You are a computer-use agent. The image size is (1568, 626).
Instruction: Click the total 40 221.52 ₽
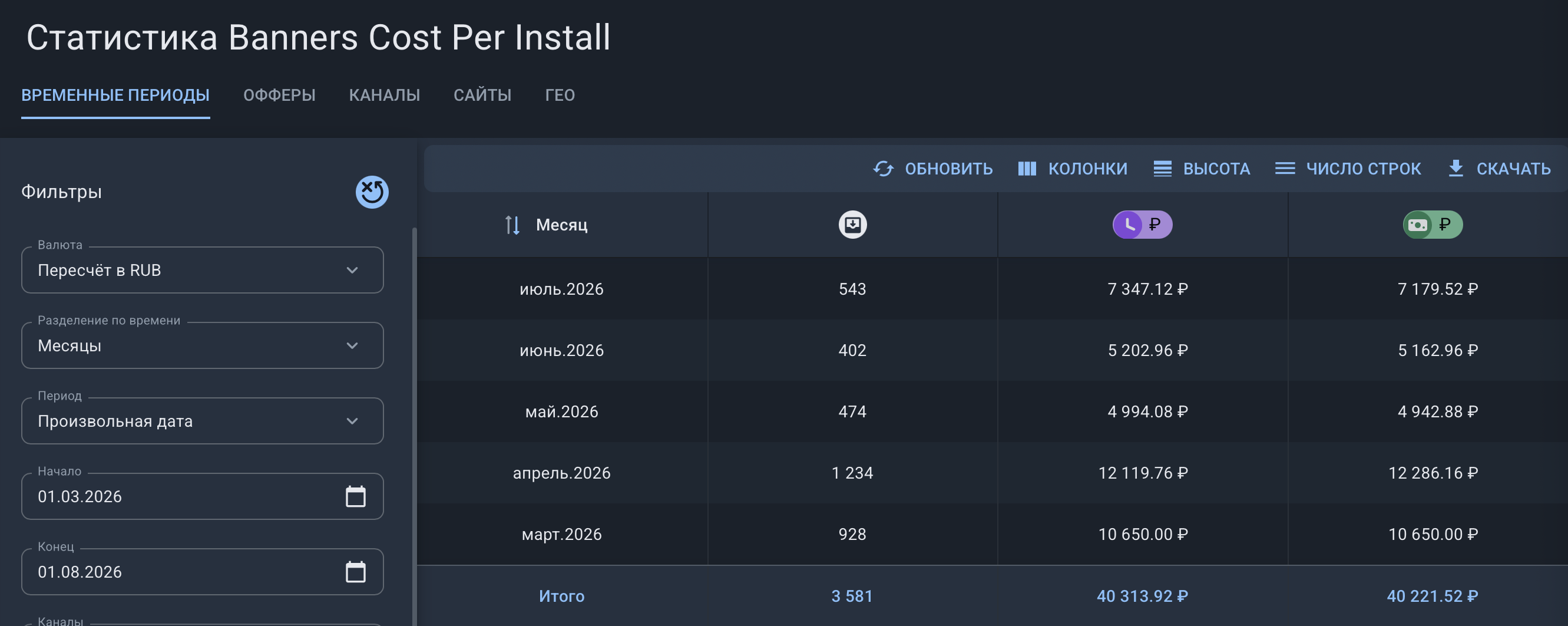[1433, 596]
